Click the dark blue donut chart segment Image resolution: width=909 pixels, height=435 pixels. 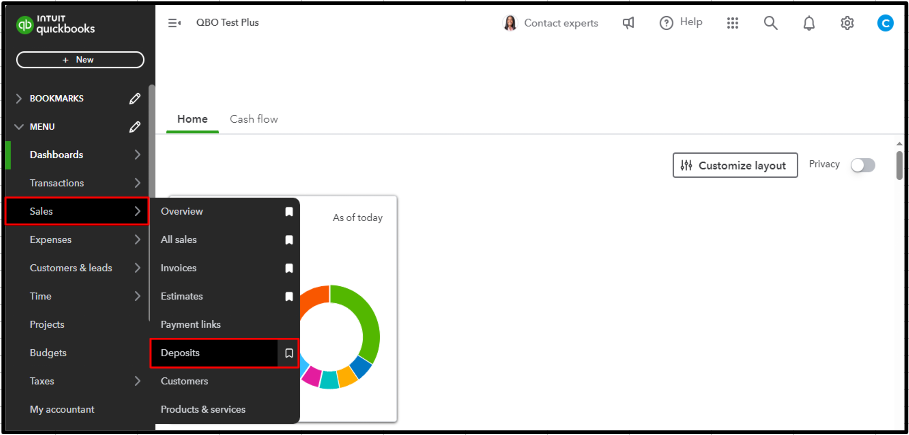[362, 368]
